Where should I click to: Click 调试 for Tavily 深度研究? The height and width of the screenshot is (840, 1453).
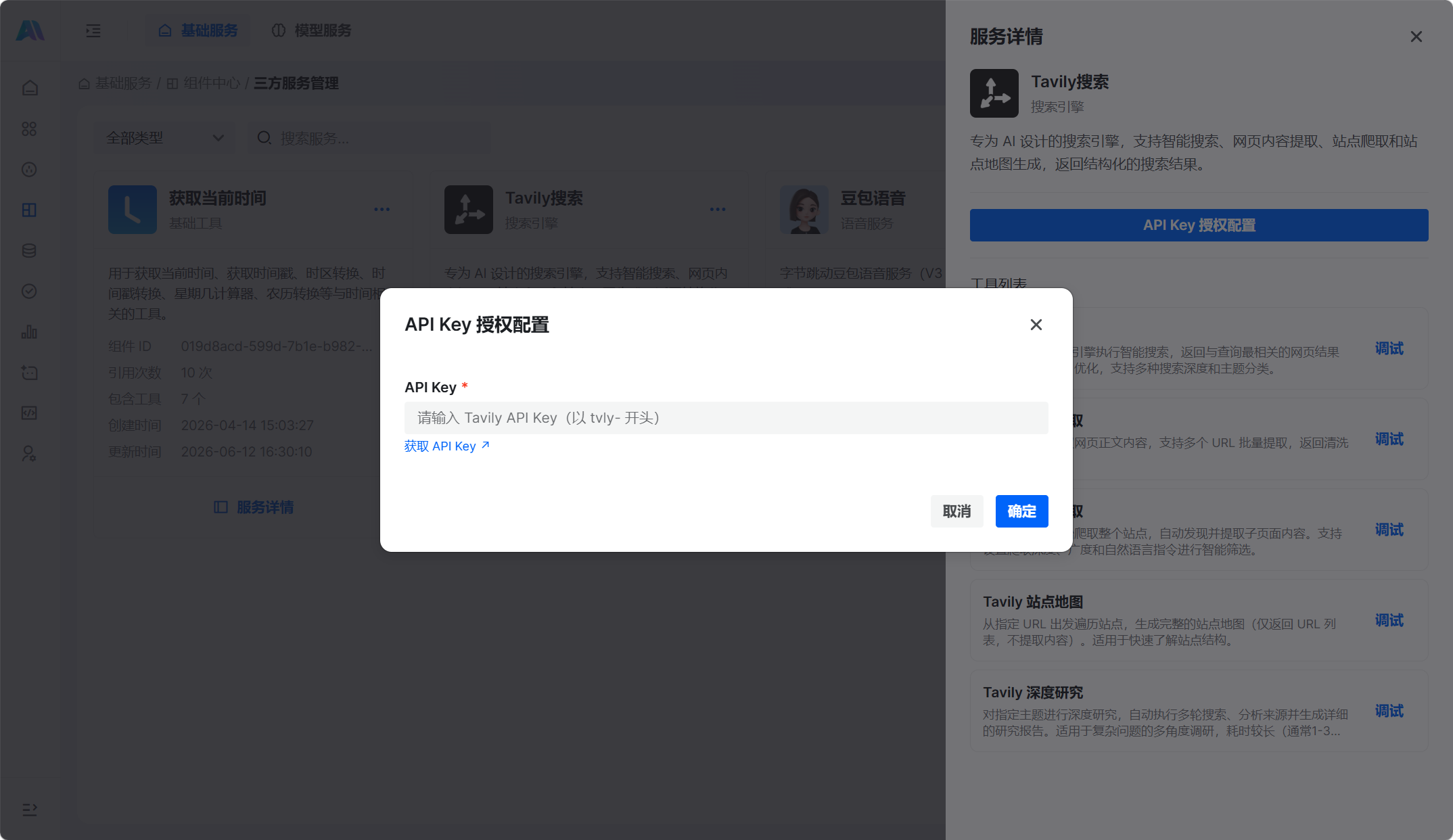[x=1389, y=711]
